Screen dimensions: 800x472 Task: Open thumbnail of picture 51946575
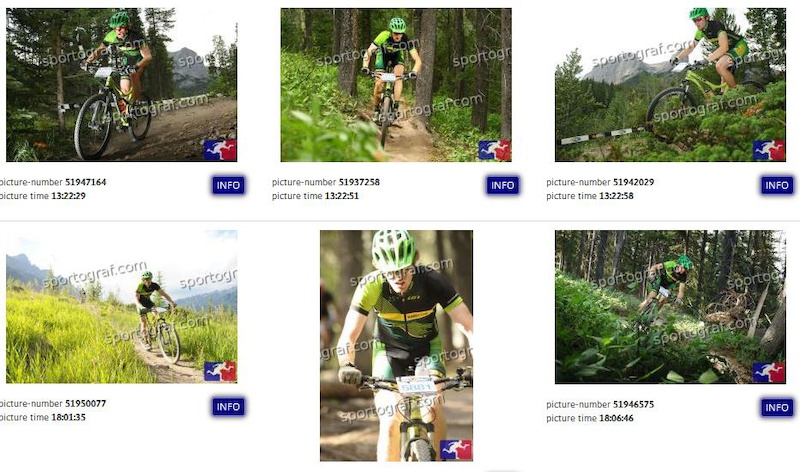tap(670, 307)
